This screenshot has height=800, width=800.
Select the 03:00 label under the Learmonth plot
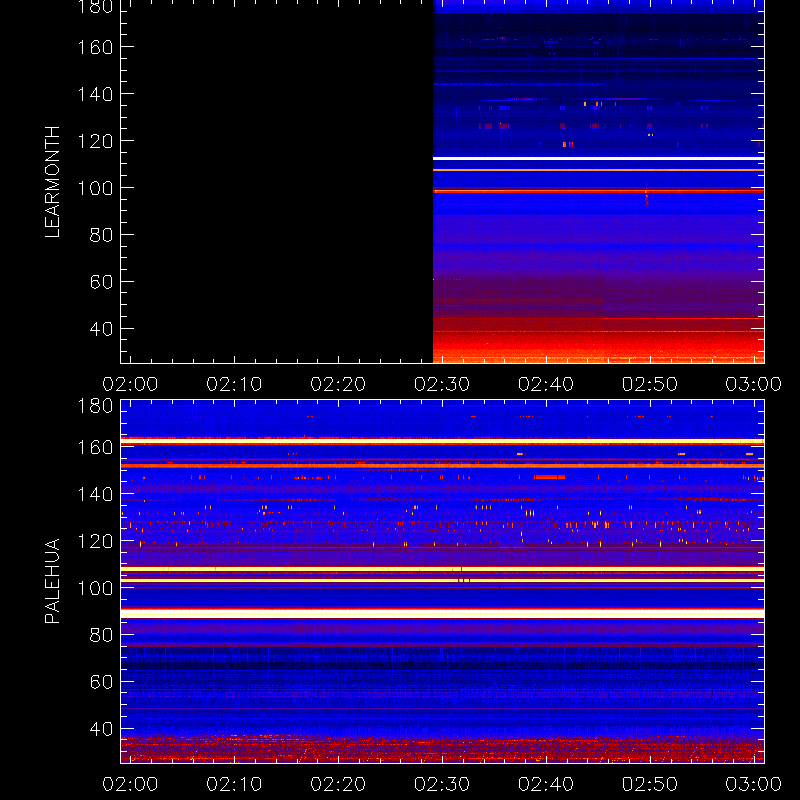(x=754, y=384)
